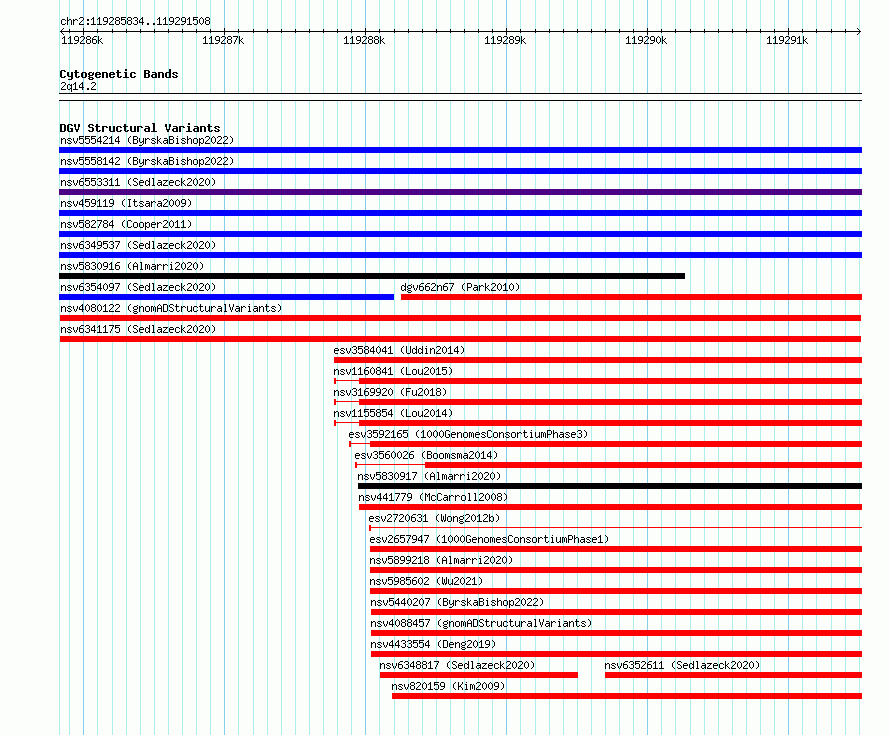Select the nsv4433554 (Deng2019) label
Viewport: 890px width, 735px height.
click(x=433, y=644)
